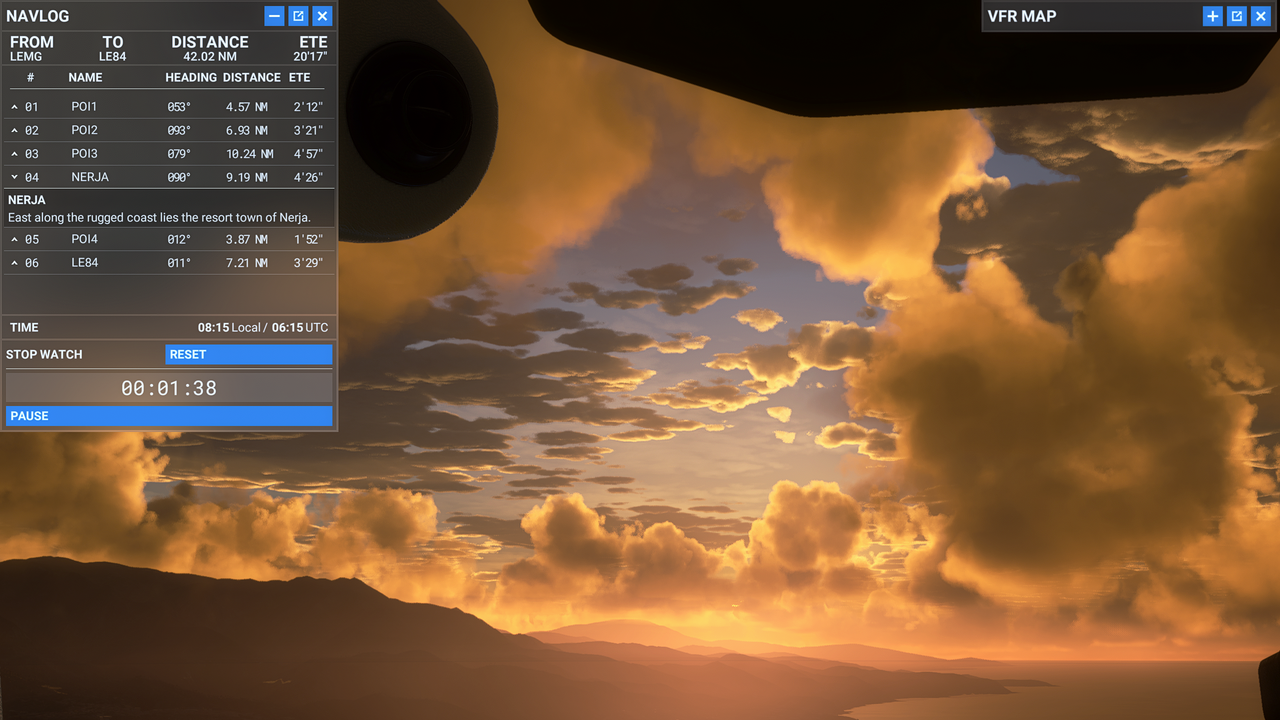Click the total distance 42.02 NM
Image resolution: width=1280 pixels, height=720 pixels.
pyautogui.click(x=210, y=57)
